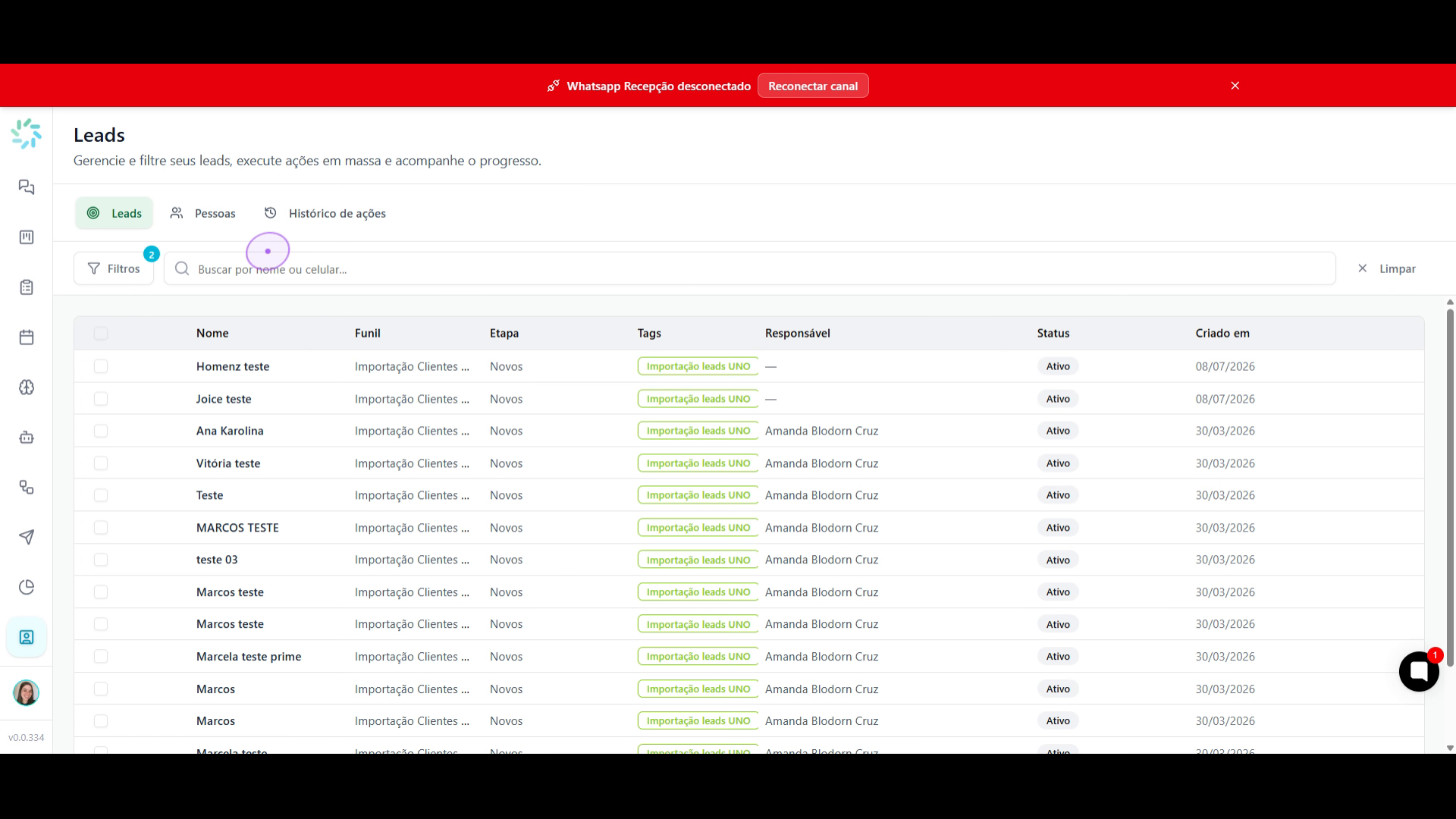Check the Marcela teste prime row checkbox
This screenshot has height=819, width=1456.
[101, 657]
